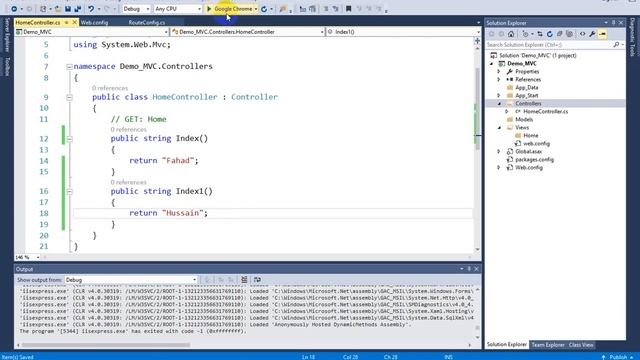Expand the Global.asax node
This screenshot has height=360, width=640.
498,151
